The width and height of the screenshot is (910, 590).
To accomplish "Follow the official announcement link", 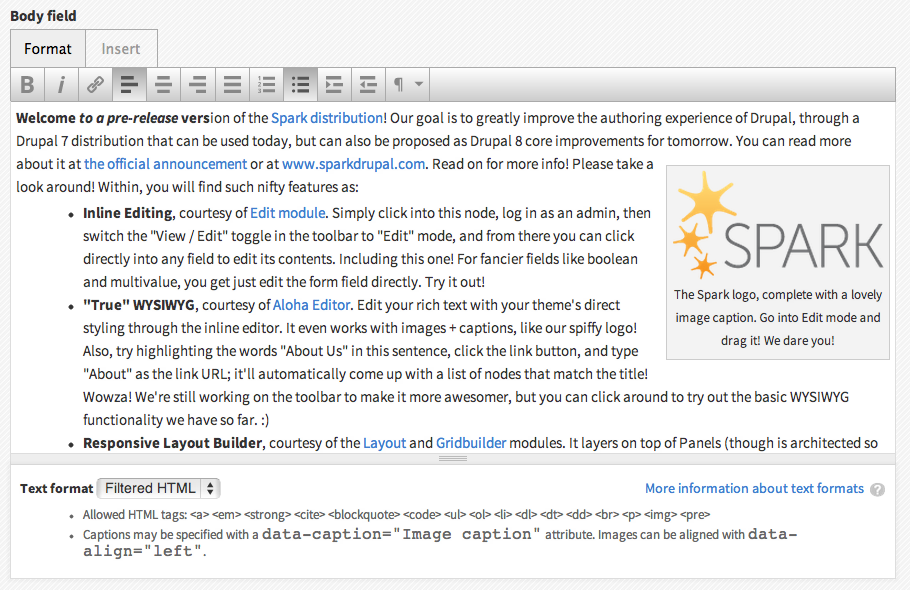I will coord(165,164).
